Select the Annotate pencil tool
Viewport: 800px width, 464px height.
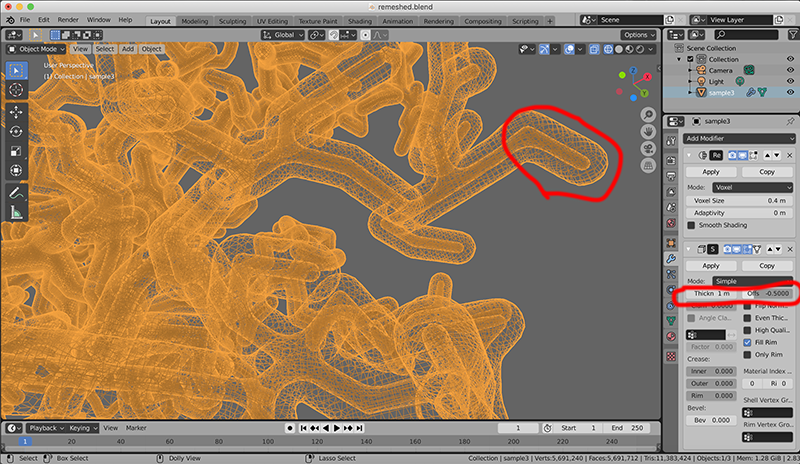pos(17,192)
